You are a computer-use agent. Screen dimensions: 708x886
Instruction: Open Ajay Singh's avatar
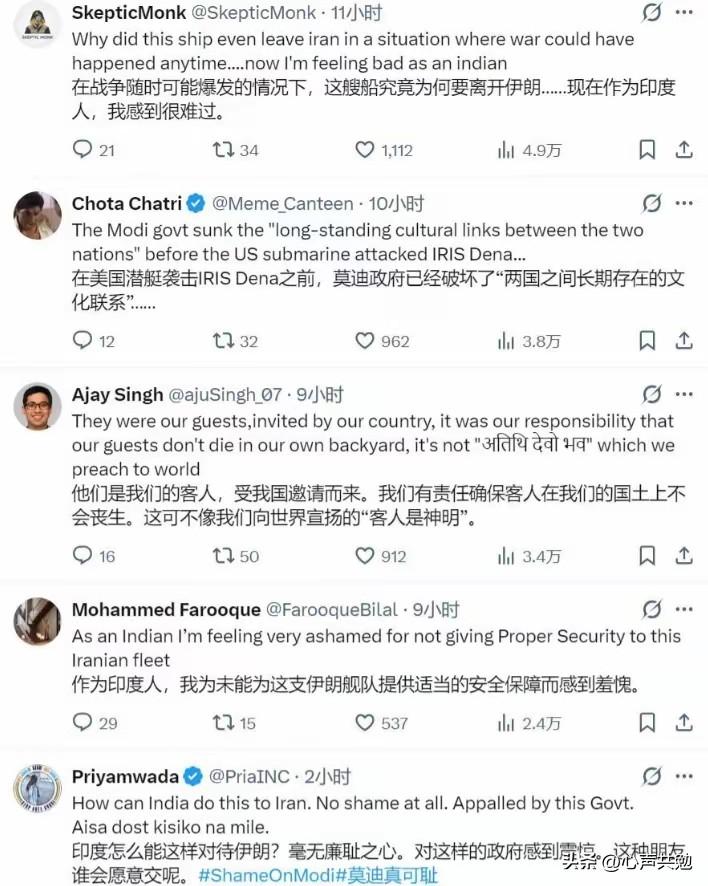pyautogui.click(x=37, y=407)
